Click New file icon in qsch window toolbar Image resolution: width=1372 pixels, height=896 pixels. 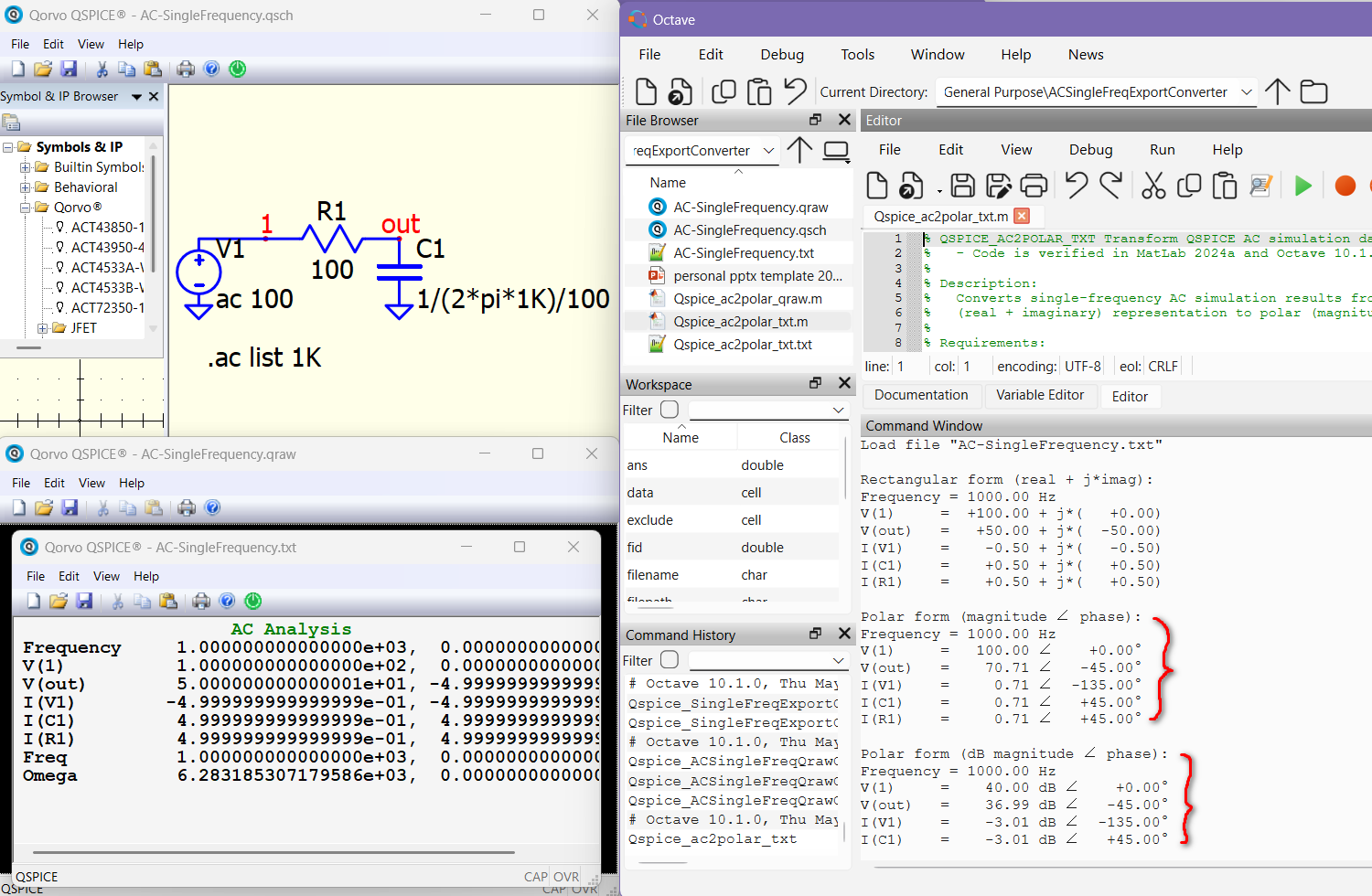(x=18, y=69)
